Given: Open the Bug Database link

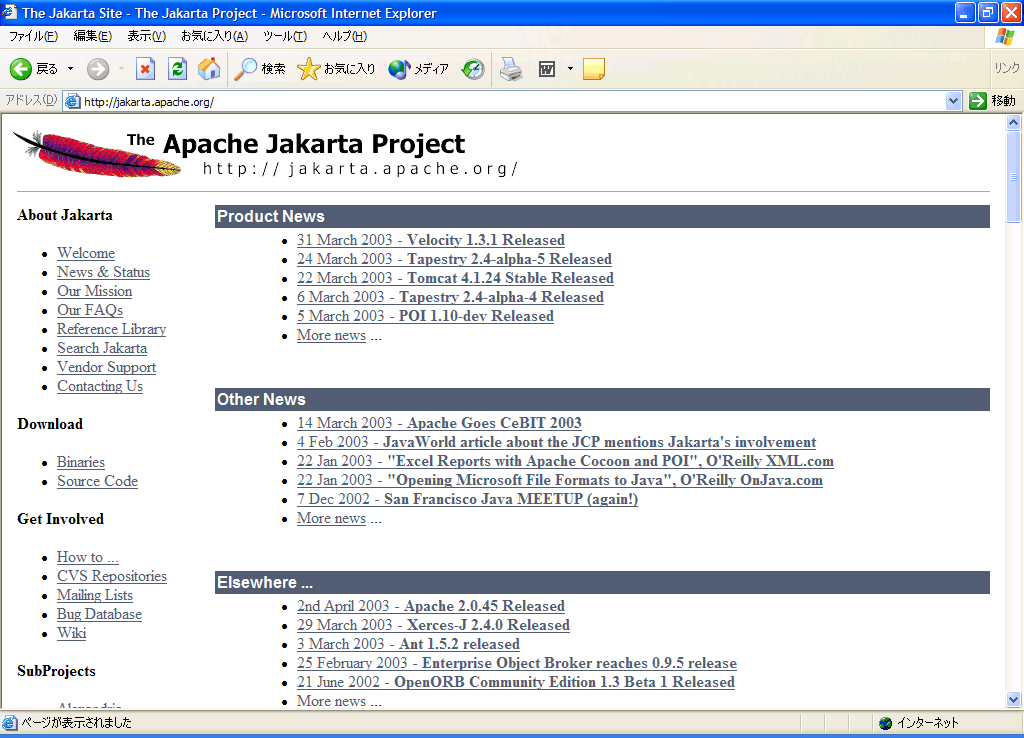Looking at the screenshot, I should (x=99, y=613).
